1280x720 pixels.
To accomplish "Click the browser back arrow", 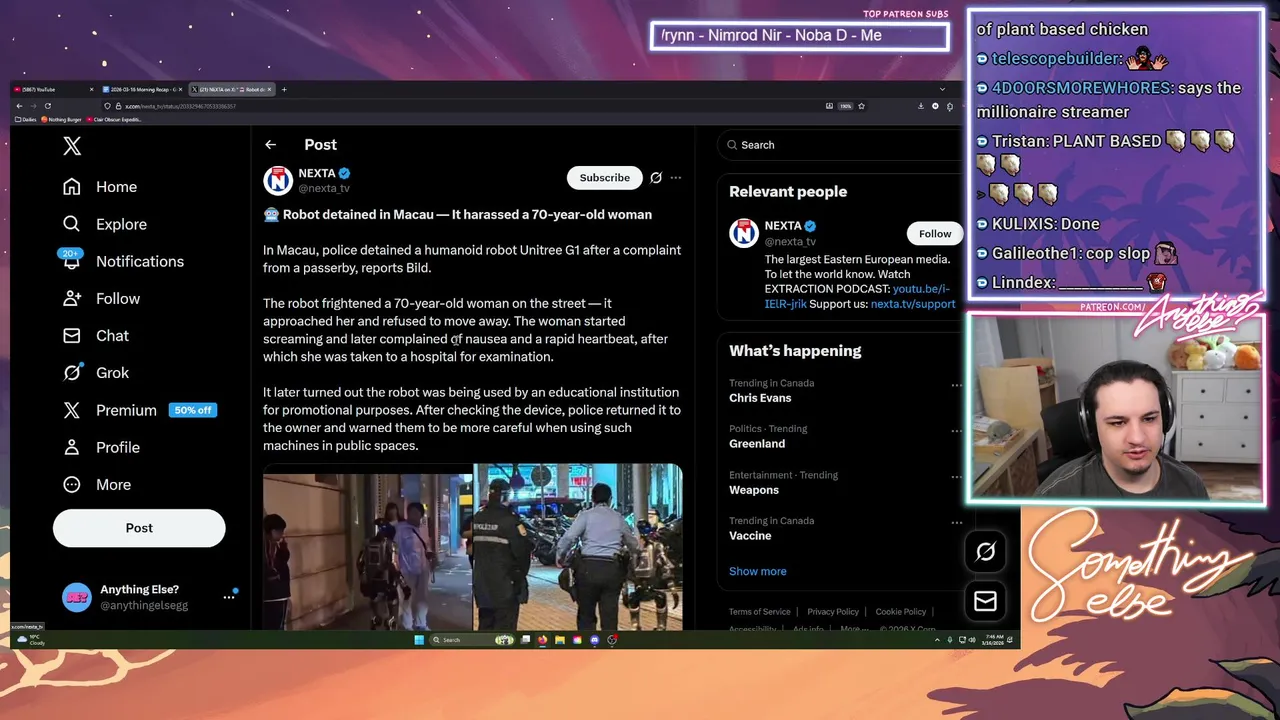I will [x=19, y=106].
